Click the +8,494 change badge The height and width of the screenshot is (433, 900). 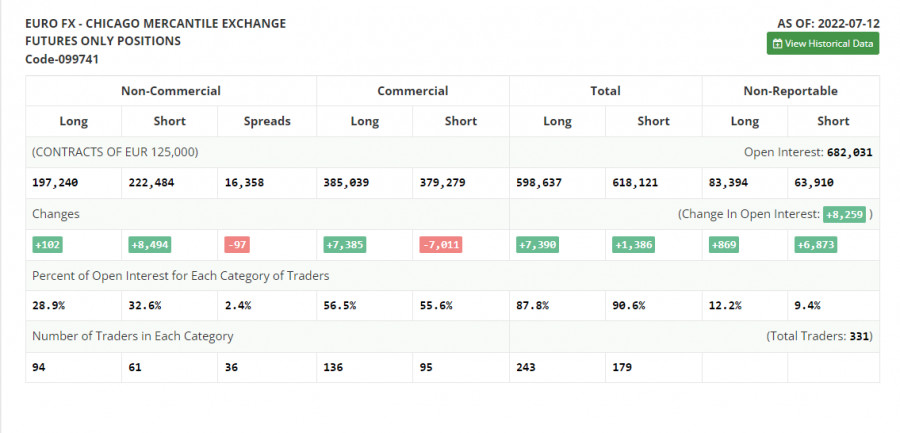click(x=150, y=245)
